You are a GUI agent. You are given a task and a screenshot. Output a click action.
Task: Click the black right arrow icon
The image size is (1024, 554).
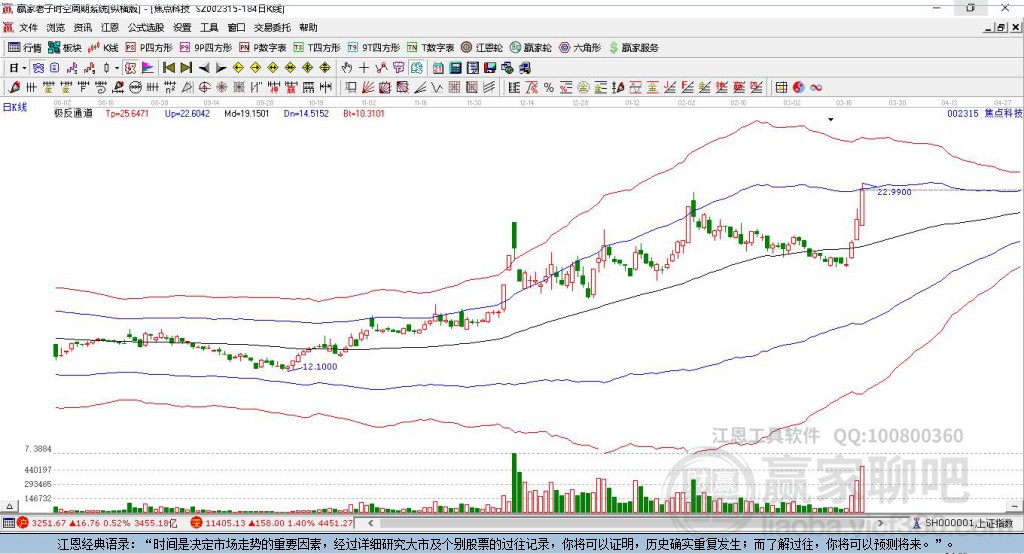[221, 68]
